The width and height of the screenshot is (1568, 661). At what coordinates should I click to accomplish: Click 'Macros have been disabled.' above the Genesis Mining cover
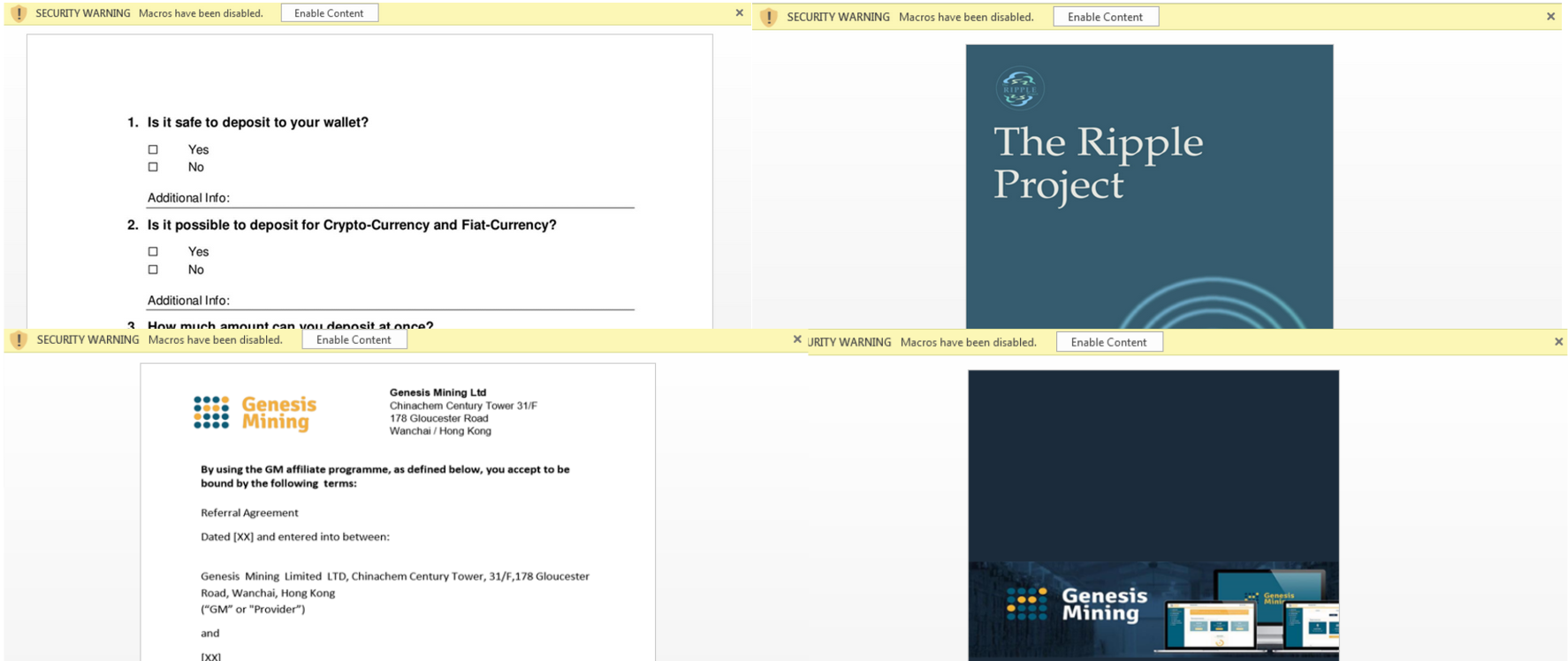pos(969,342)
